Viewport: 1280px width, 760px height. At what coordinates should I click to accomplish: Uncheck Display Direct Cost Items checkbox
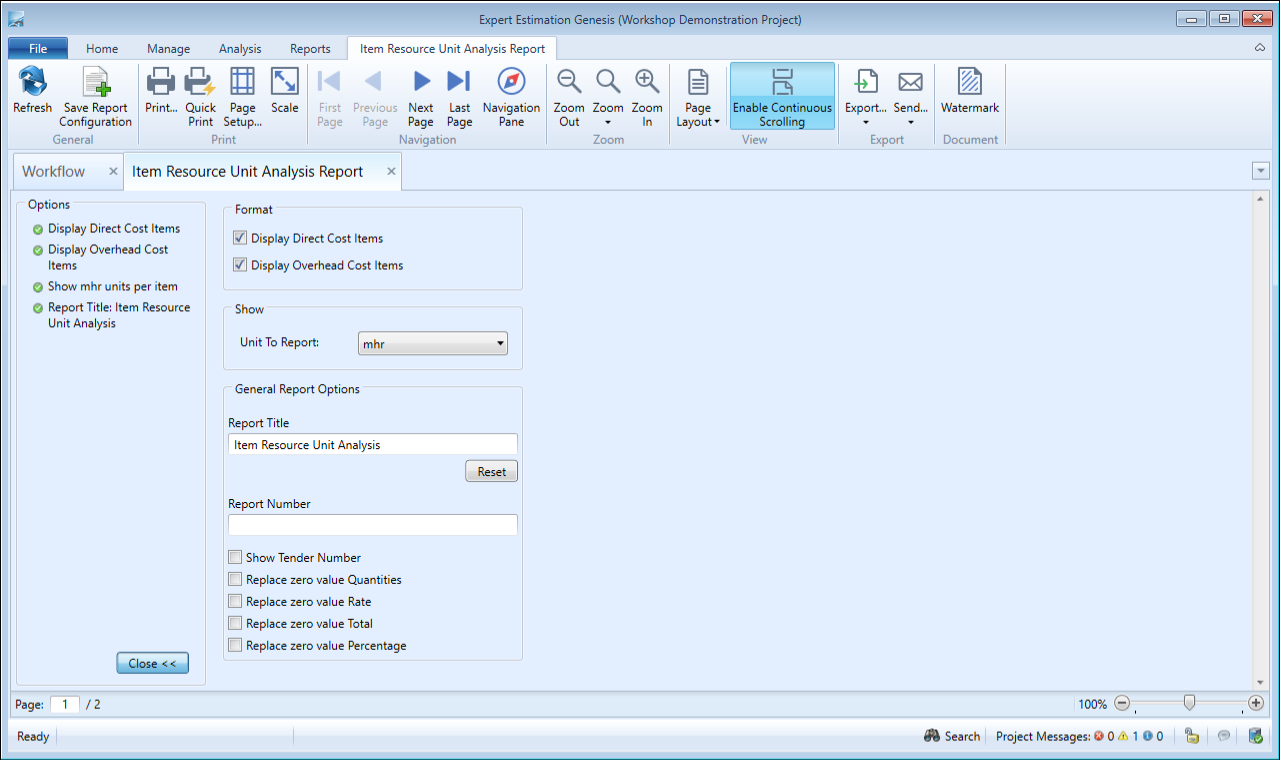[x=240, y=238]
